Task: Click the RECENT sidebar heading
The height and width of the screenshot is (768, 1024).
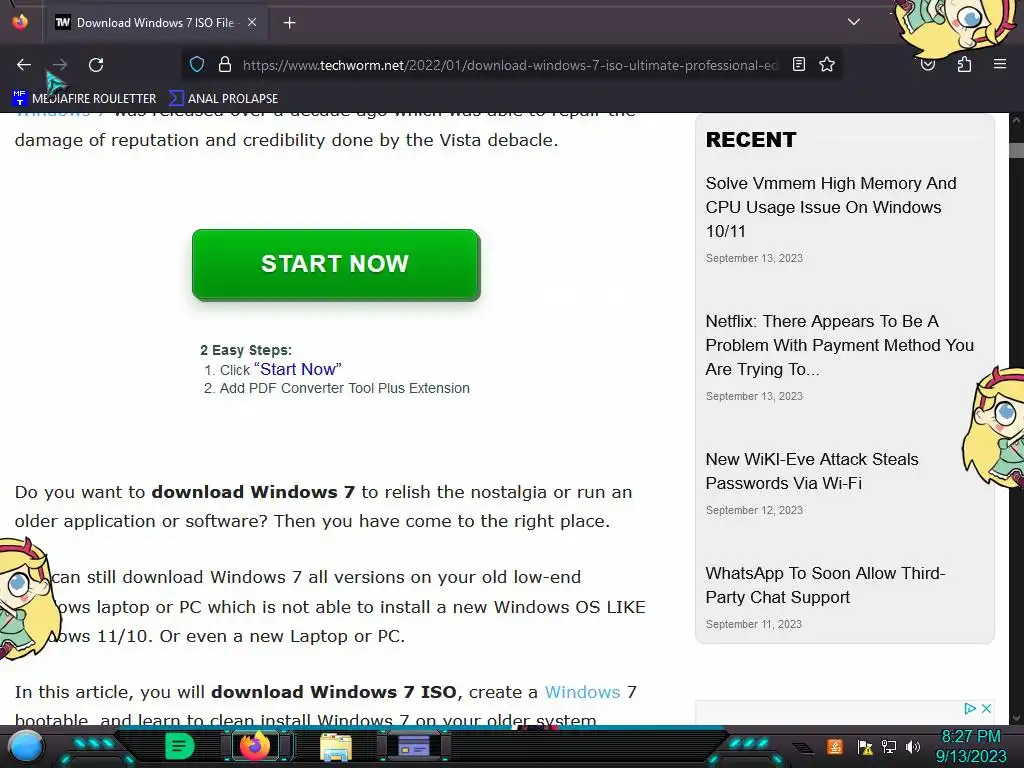Action: [x=751, y=140]
